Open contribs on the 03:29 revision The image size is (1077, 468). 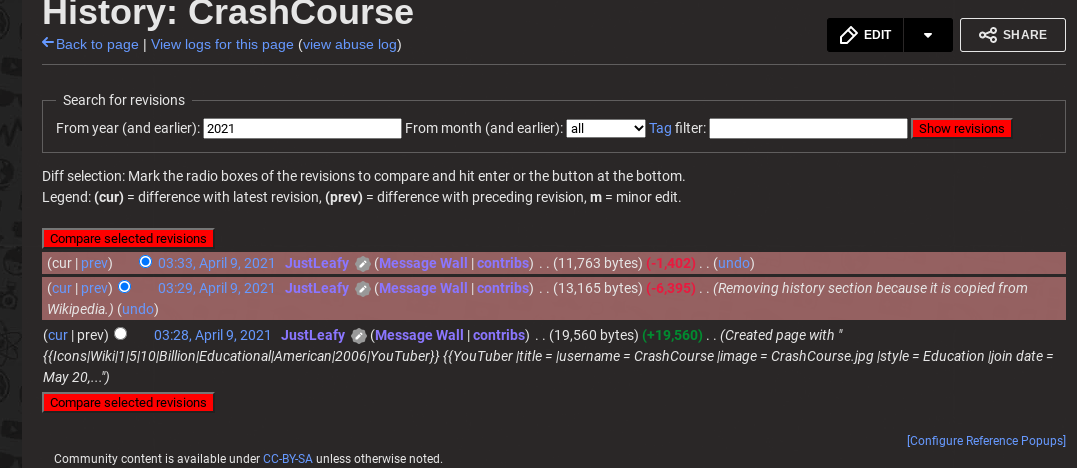point(503,289)
